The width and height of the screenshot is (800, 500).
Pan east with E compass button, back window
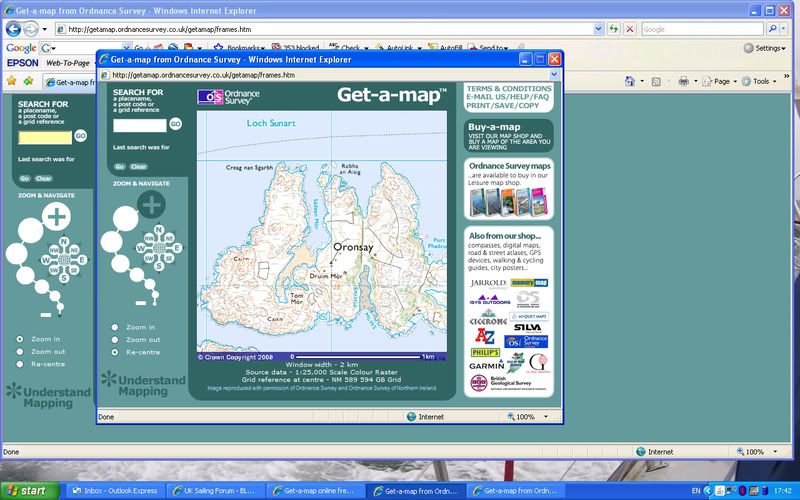[x=82, y=260]
